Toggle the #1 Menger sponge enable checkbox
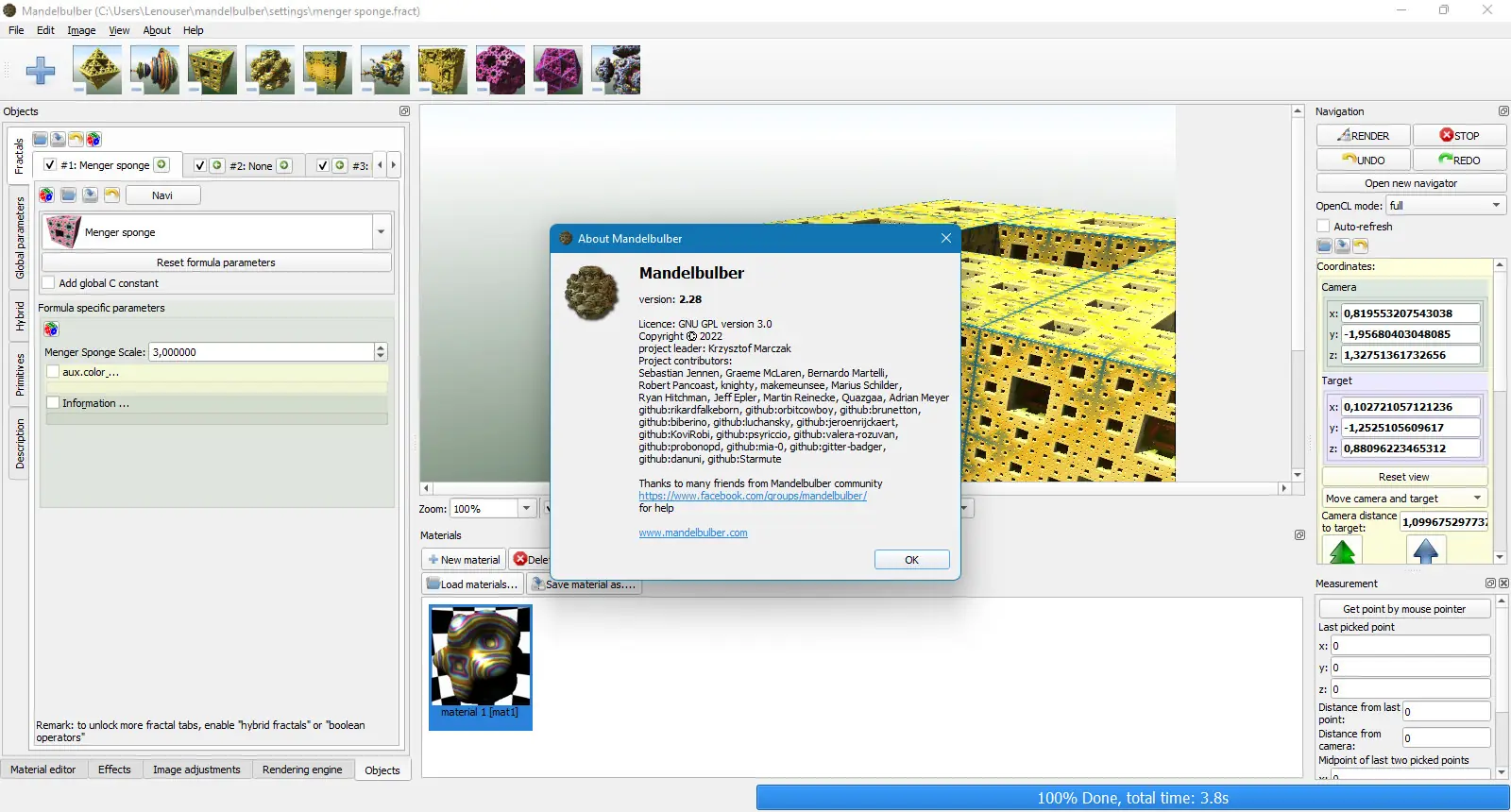Image resolution: width=1511 pixels, height=812 pixels. tap(50, 165)
